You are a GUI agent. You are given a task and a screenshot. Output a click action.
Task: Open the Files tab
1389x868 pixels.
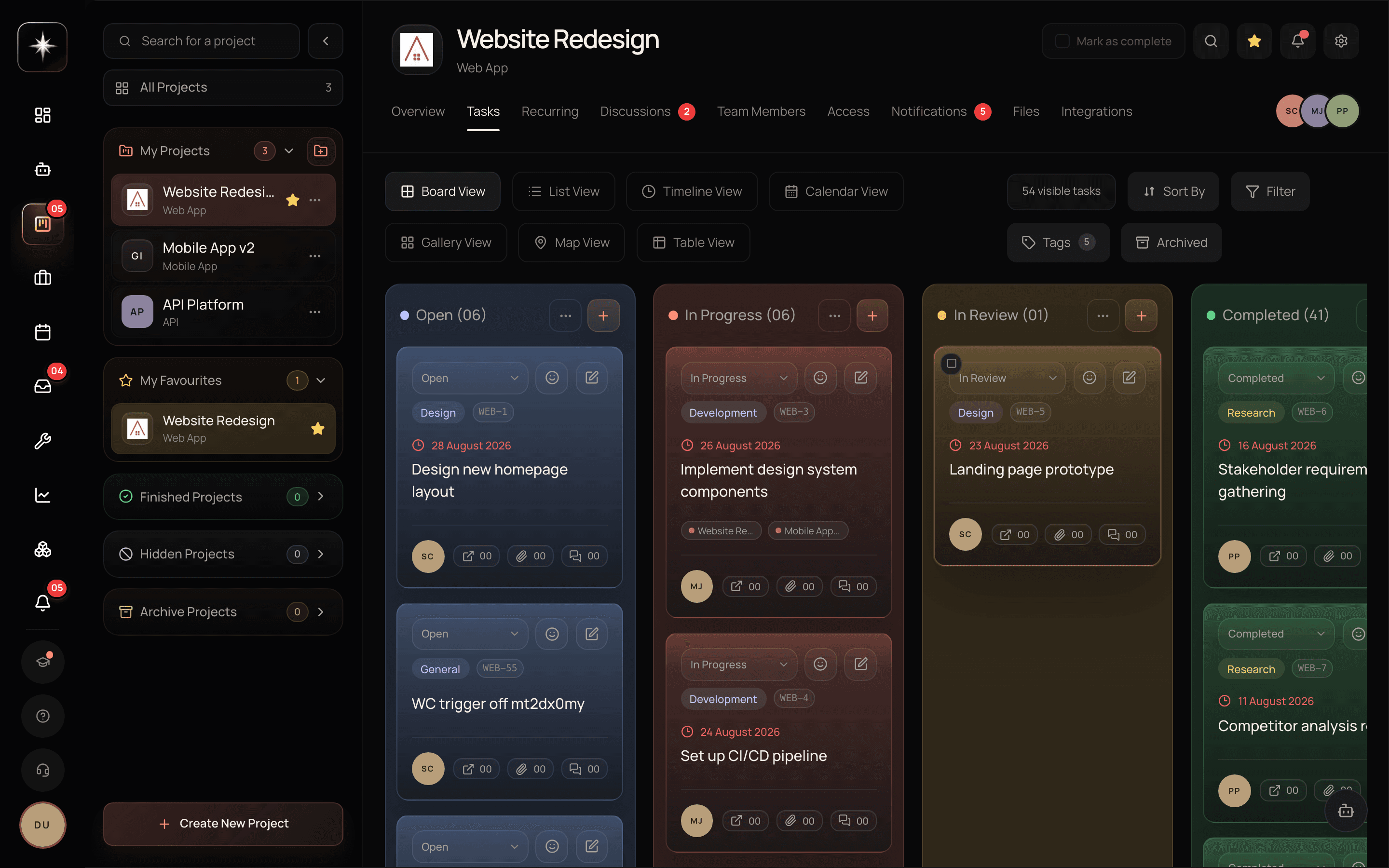[x=1026, y=111]
